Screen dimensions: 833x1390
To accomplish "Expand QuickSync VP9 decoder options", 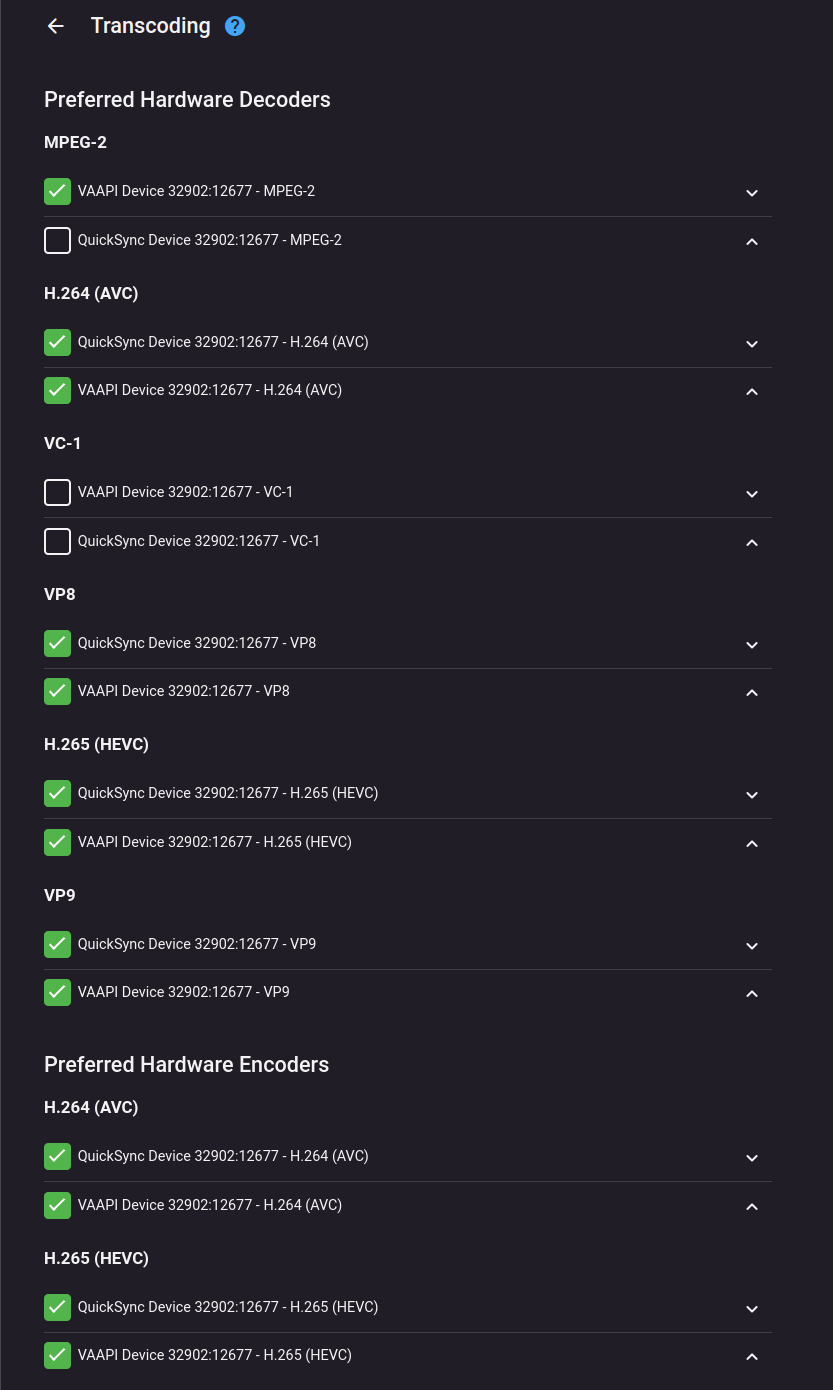I will (752, 945).
